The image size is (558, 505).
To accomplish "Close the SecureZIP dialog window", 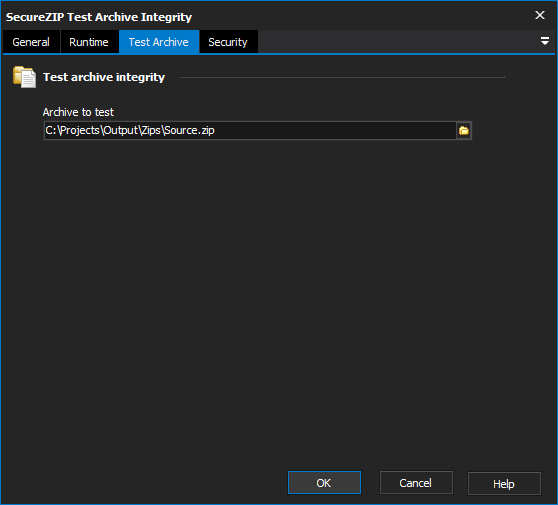I will [540, 15].
